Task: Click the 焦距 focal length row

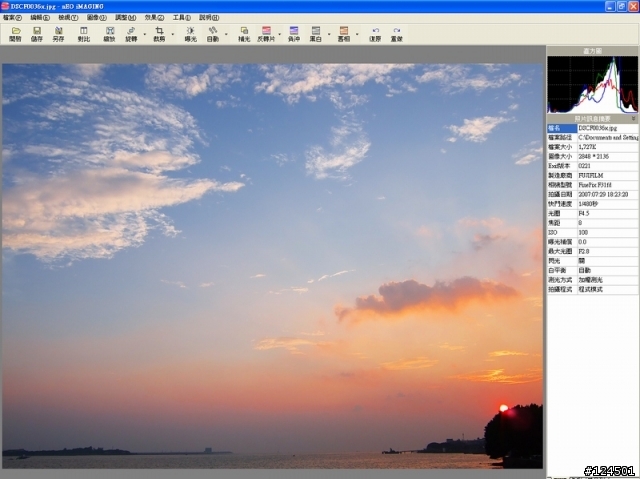Action: (x=593, y=223)
